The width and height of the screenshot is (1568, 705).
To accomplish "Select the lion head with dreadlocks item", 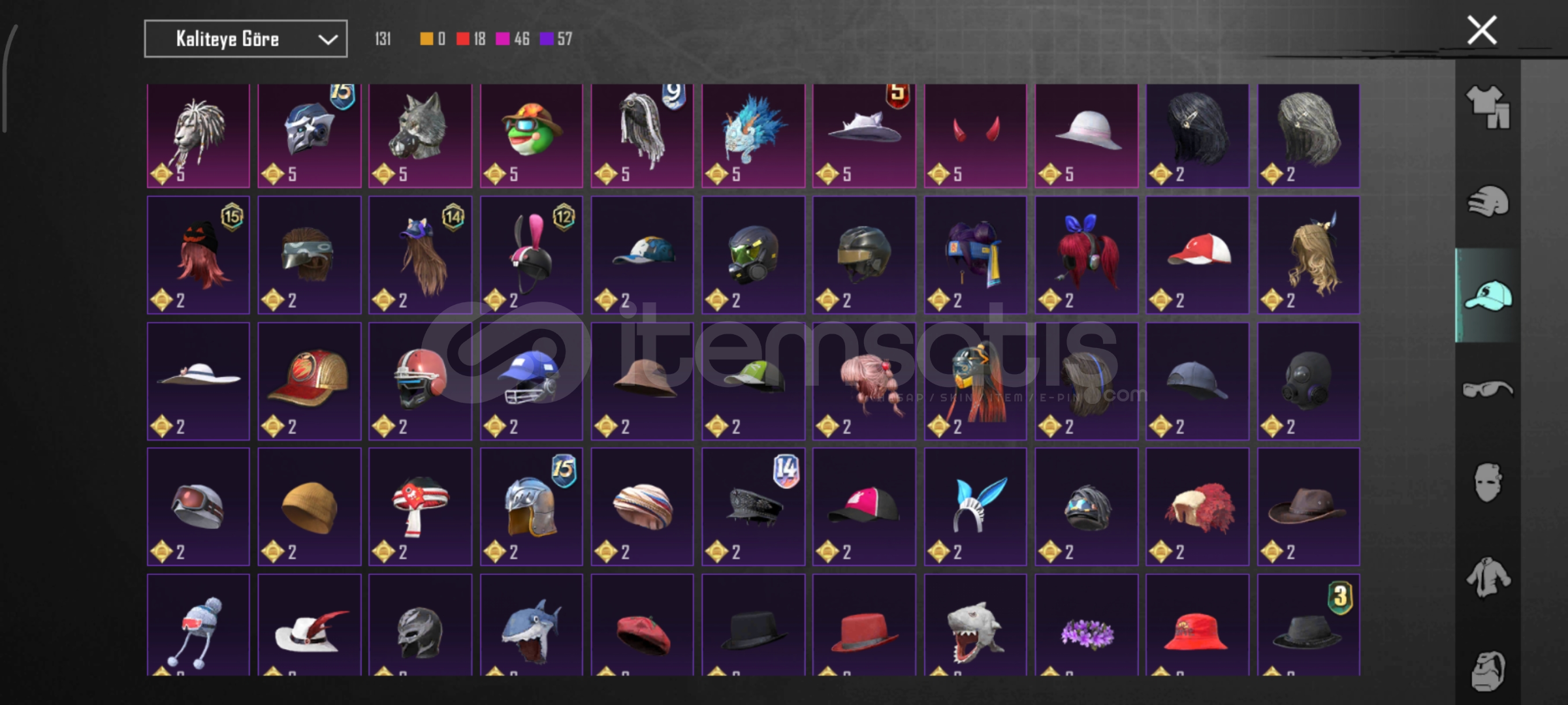I will pos(199,136).
